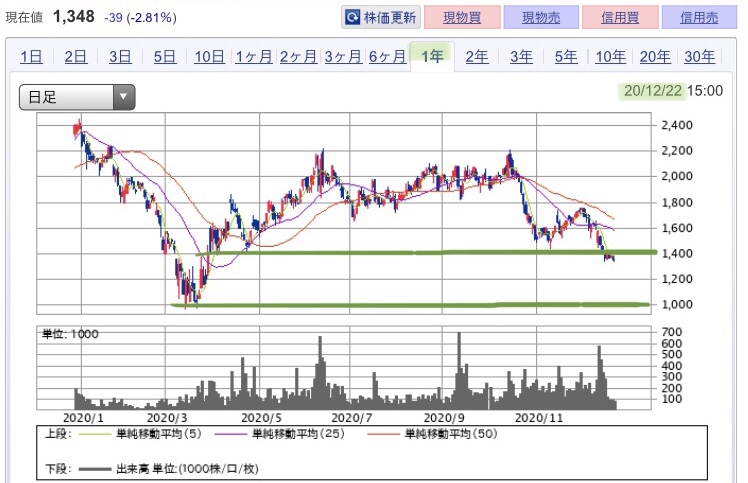Show the 2年 chart range
The width and height of the screenshot is (748, 483).
pyautogui.click(x=477, y=57)
